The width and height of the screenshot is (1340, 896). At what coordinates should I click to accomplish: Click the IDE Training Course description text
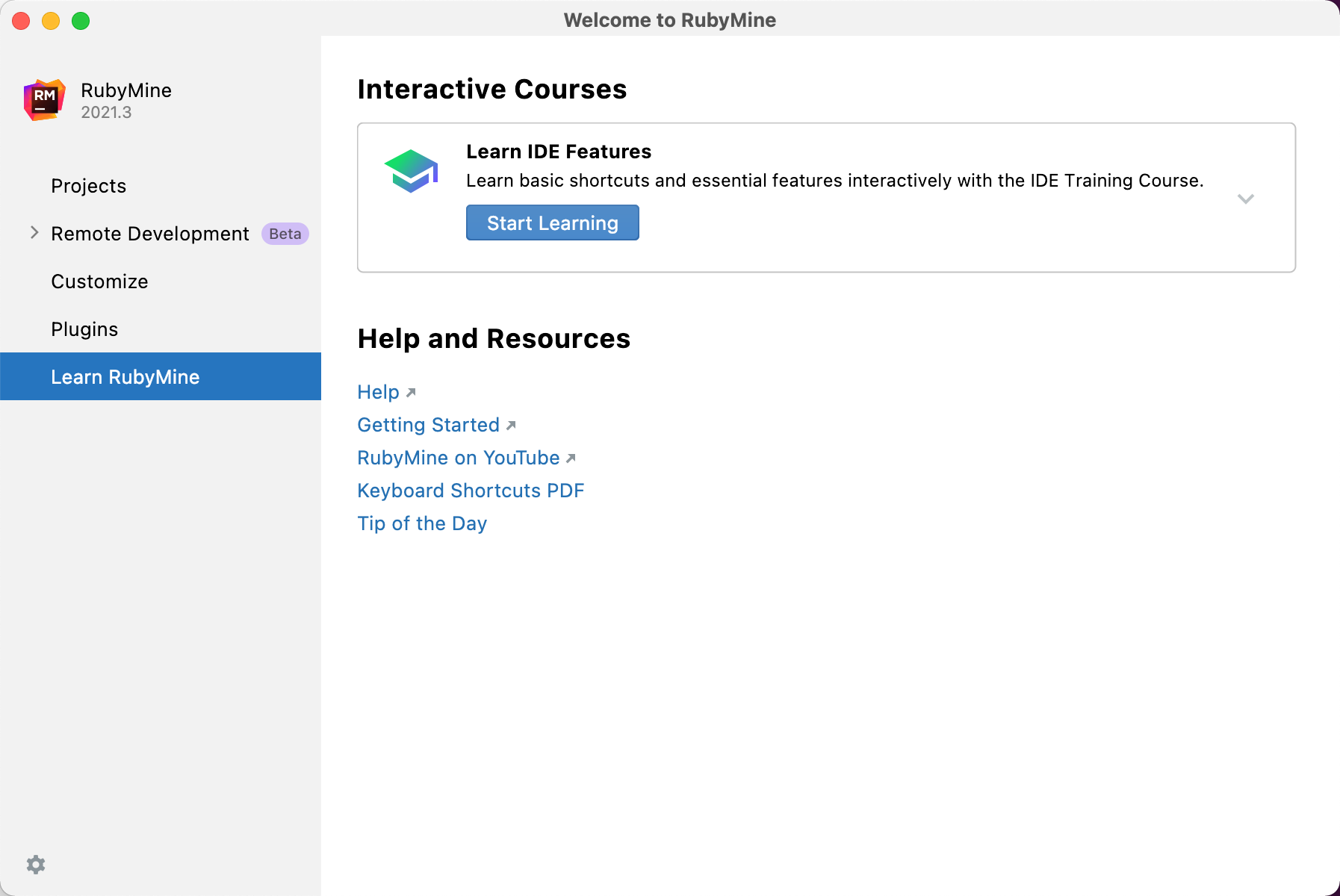click(835, 181)
